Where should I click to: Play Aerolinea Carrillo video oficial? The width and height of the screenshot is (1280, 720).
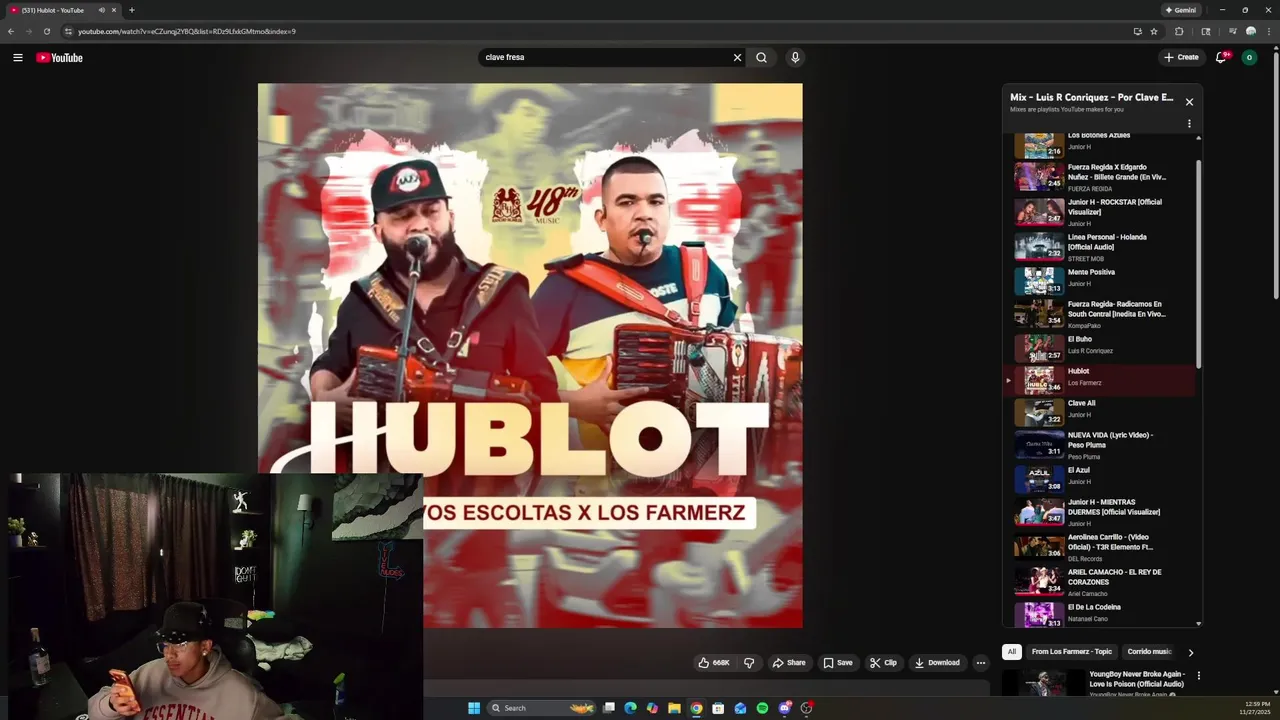(x=1100, y=547)
